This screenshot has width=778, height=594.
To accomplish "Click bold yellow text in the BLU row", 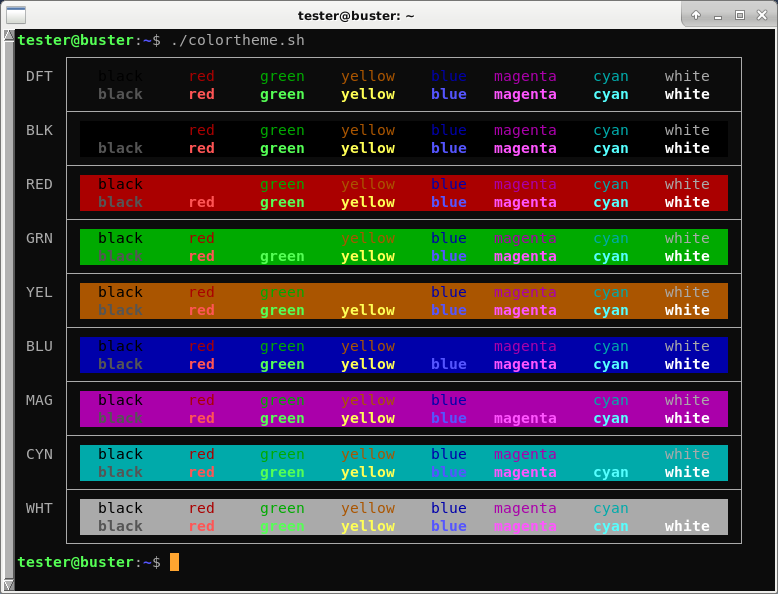I will coord(368,364).
